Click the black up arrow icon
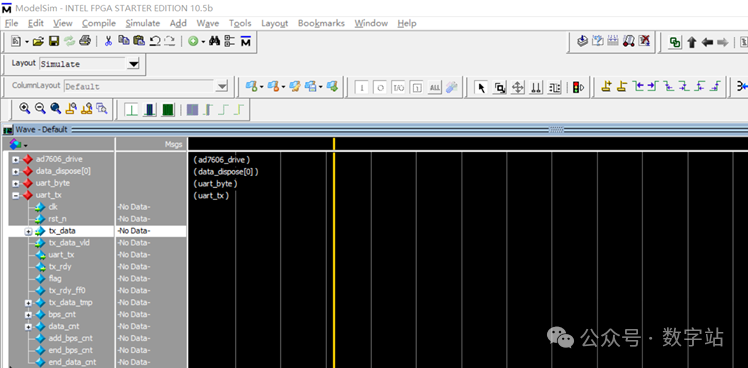 pos(692,42)
